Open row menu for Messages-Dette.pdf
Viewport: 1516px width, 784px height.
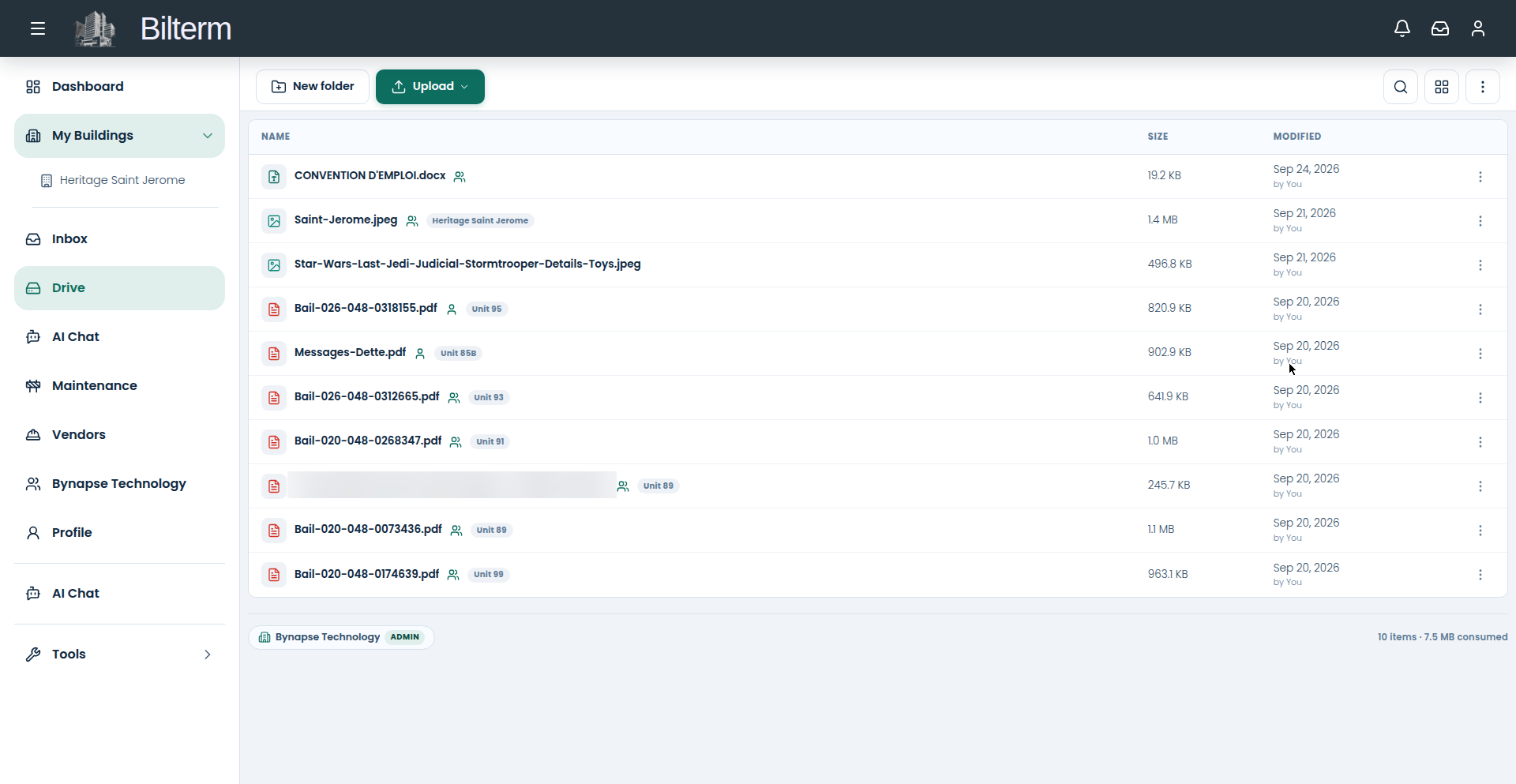tap(1480, 354)
